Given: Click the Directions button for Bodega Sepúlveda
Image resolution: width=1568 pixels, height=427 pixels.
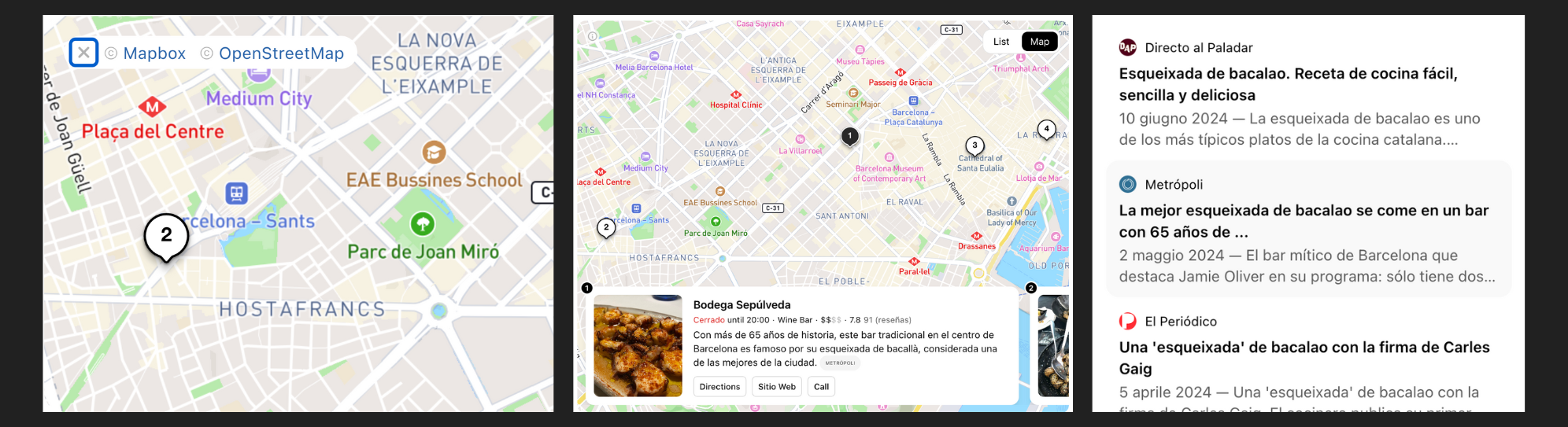Looking at the screenshot, I should [719, 386].
